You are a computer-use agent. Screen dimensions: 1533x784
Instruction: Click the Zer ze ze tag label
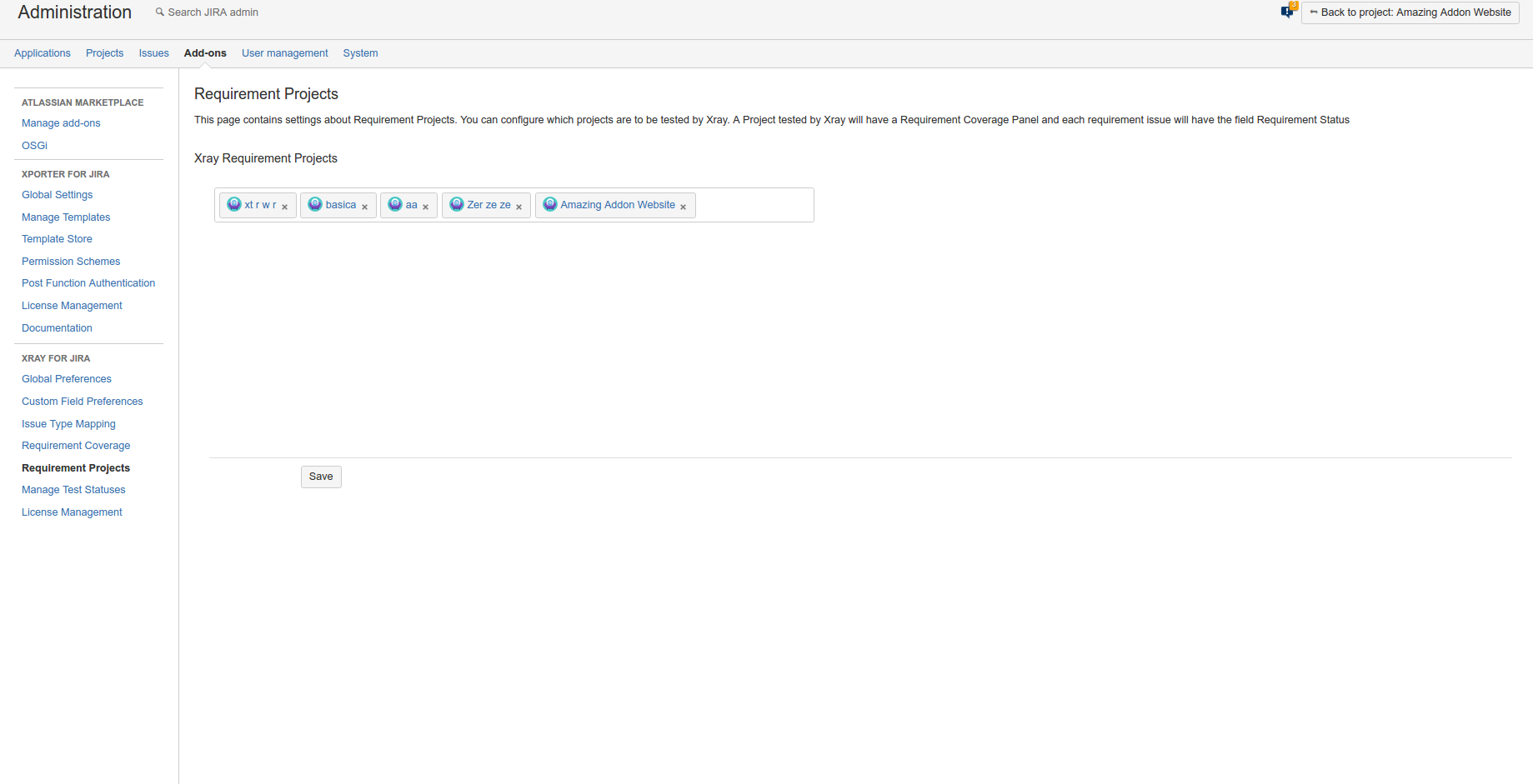[x=489, y=205]
